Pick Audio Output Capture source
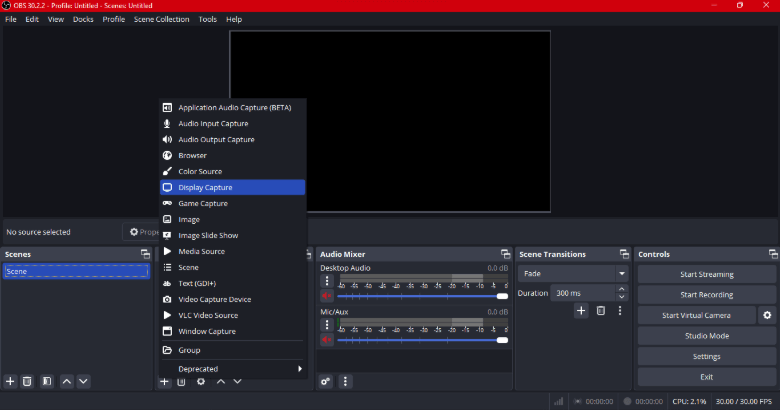This screenshot has width=780, height=410. pyautogui.click(x=232, y=139)
